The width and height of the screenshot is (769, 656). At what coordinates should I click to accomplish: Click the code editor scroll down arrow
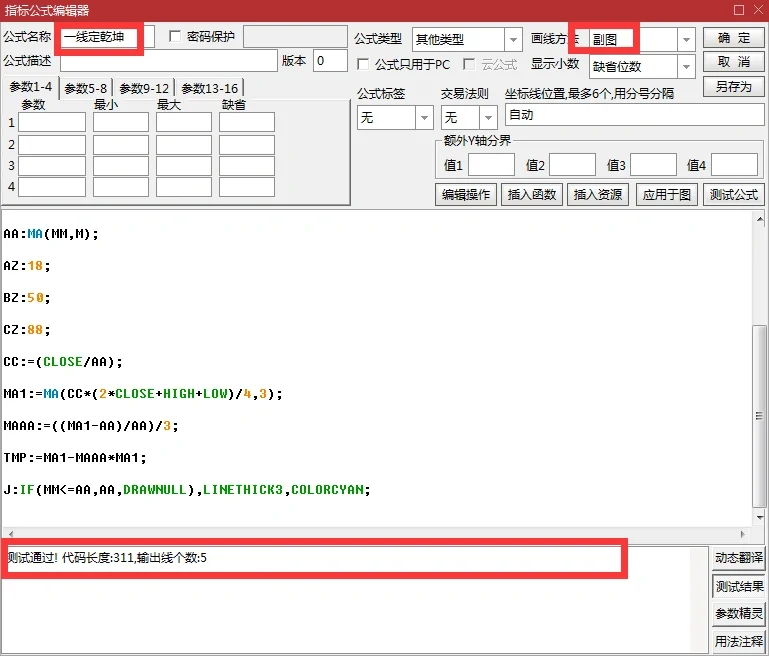(760, 517)
